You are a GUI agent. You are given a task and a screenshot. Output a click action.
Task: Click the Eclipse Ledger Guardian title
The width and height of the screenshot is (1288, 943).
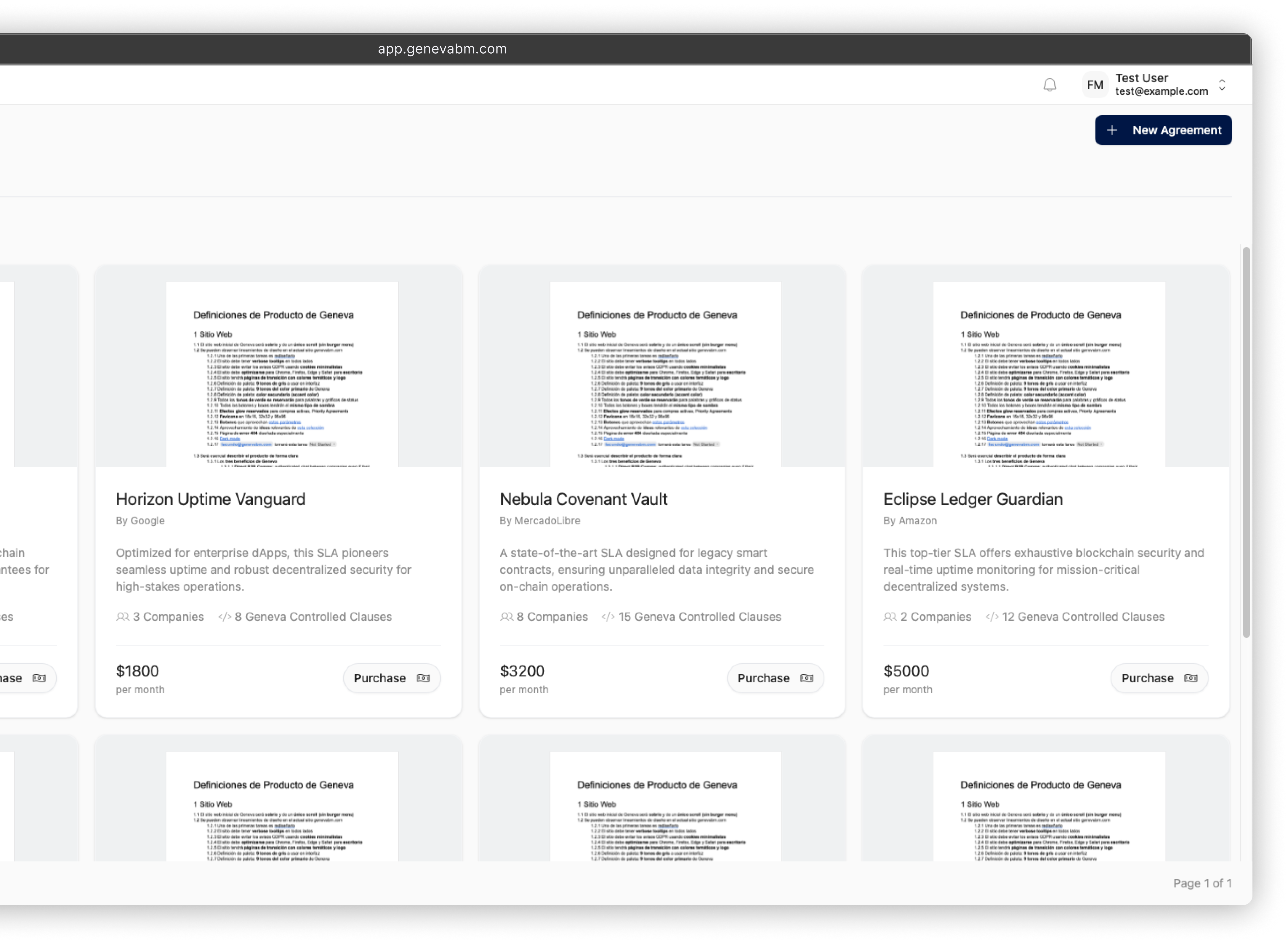[973, 499]
